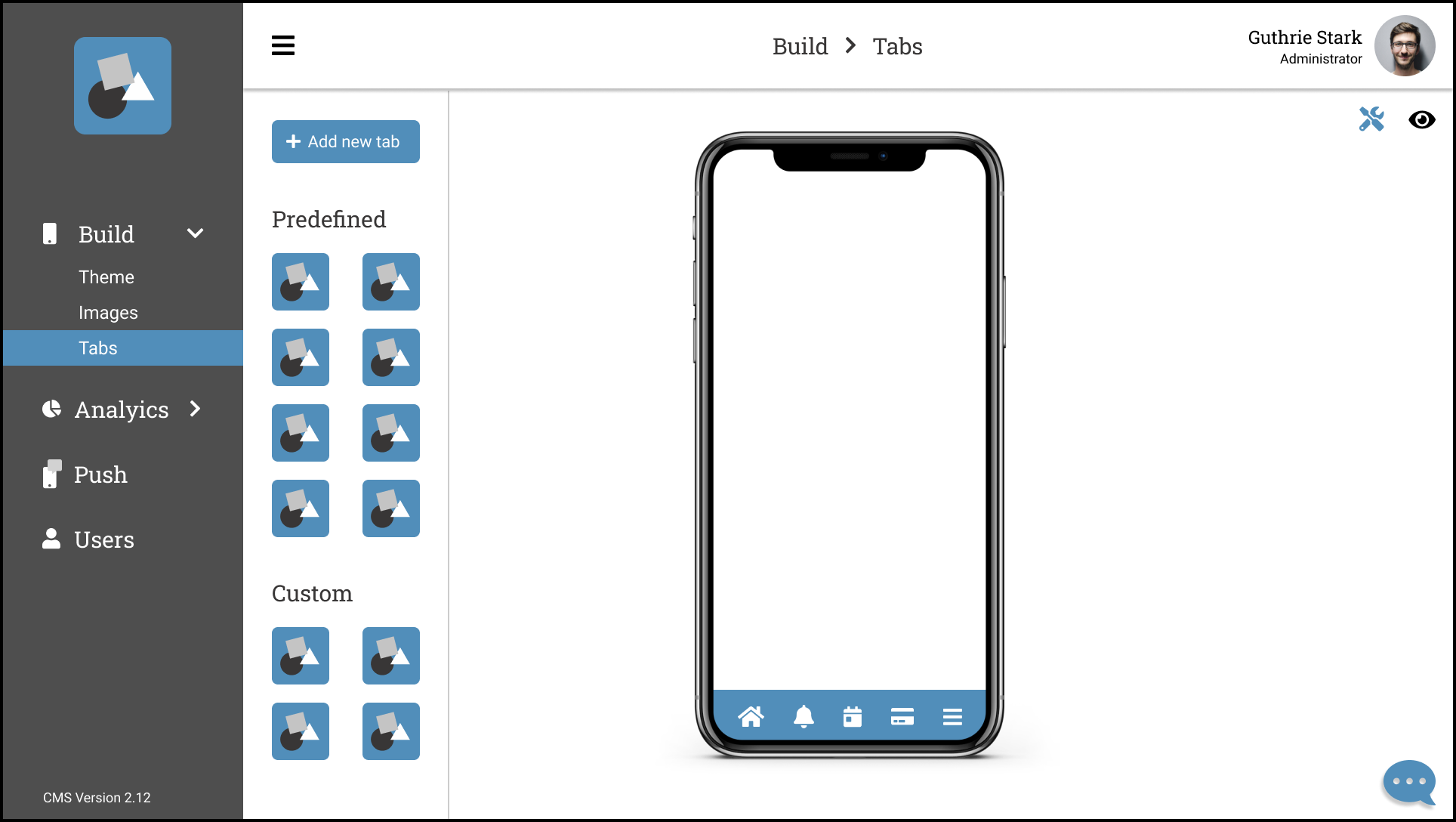This screenshot has width=1456, height=822.
Task: Expand the Build navigation menu
Action: (x=196, y=234)
